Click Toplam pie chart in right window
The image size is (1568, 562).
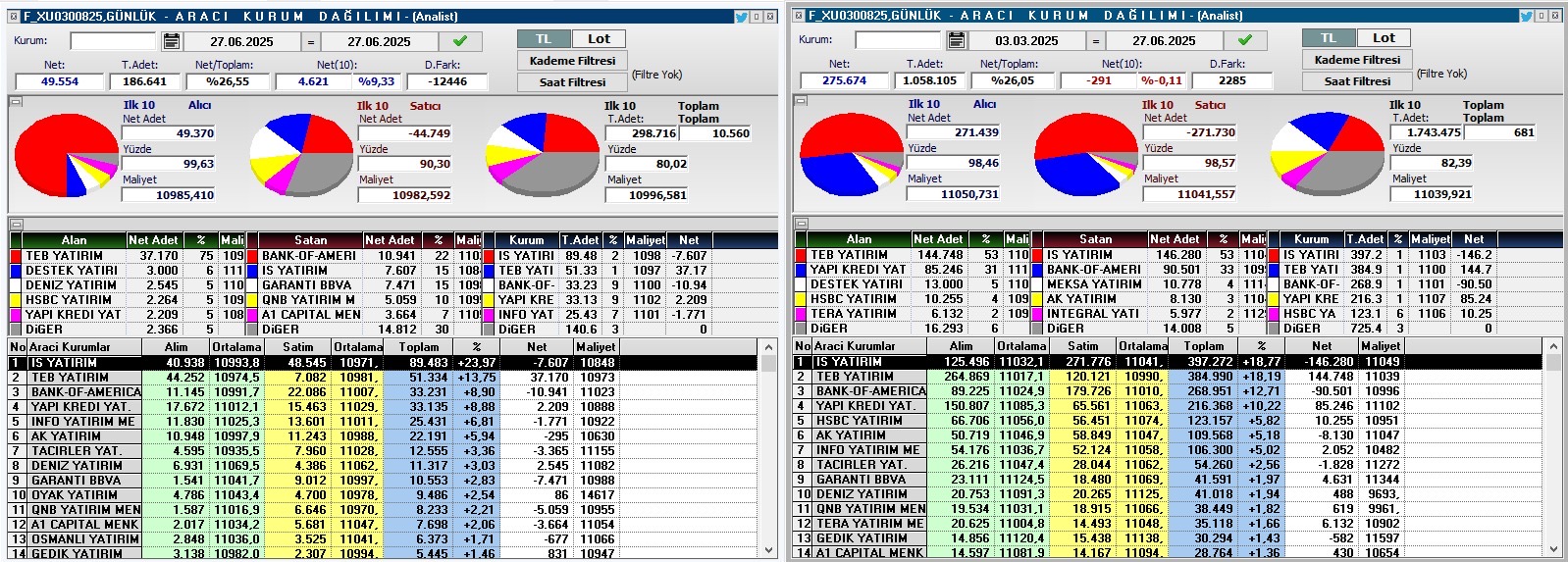[x=1329, y=154]
